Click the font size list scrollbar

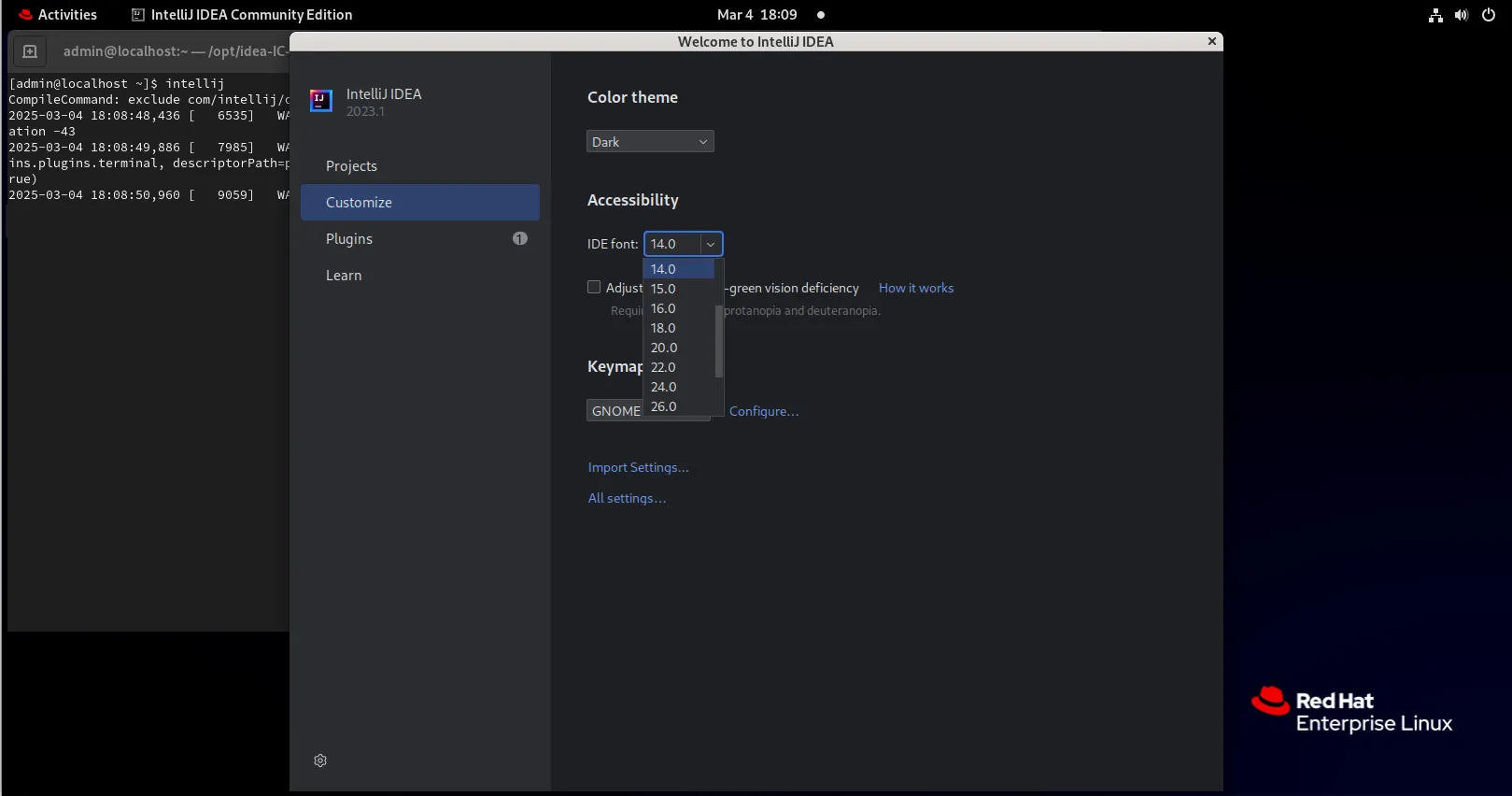pos(719,341)
